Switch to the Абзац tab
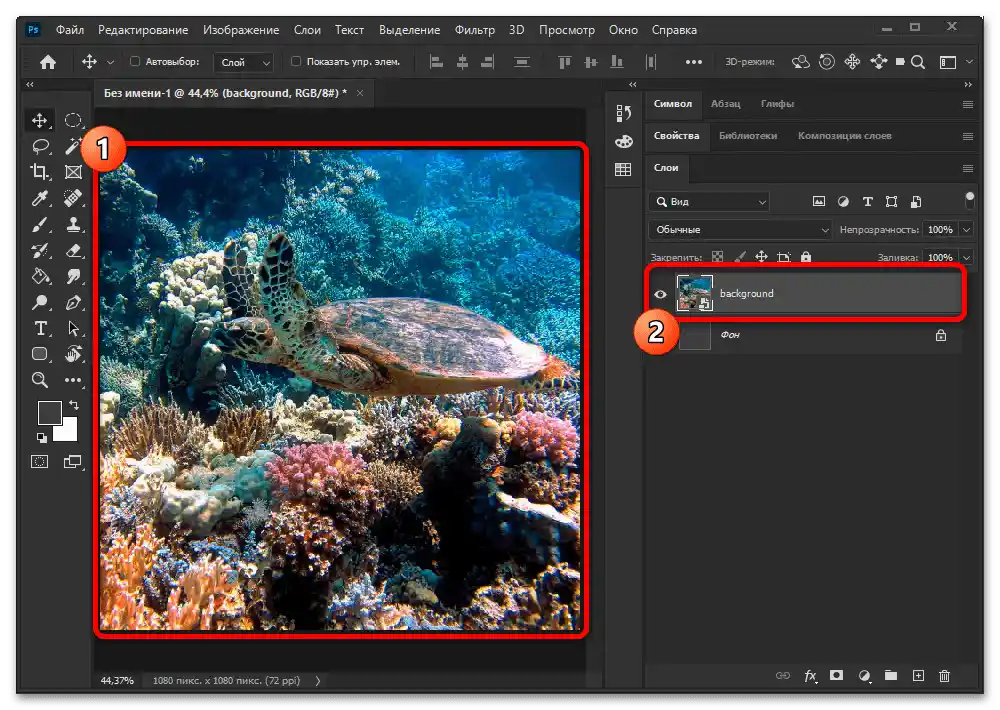The image size is (1000, 710). coord(726,104)
